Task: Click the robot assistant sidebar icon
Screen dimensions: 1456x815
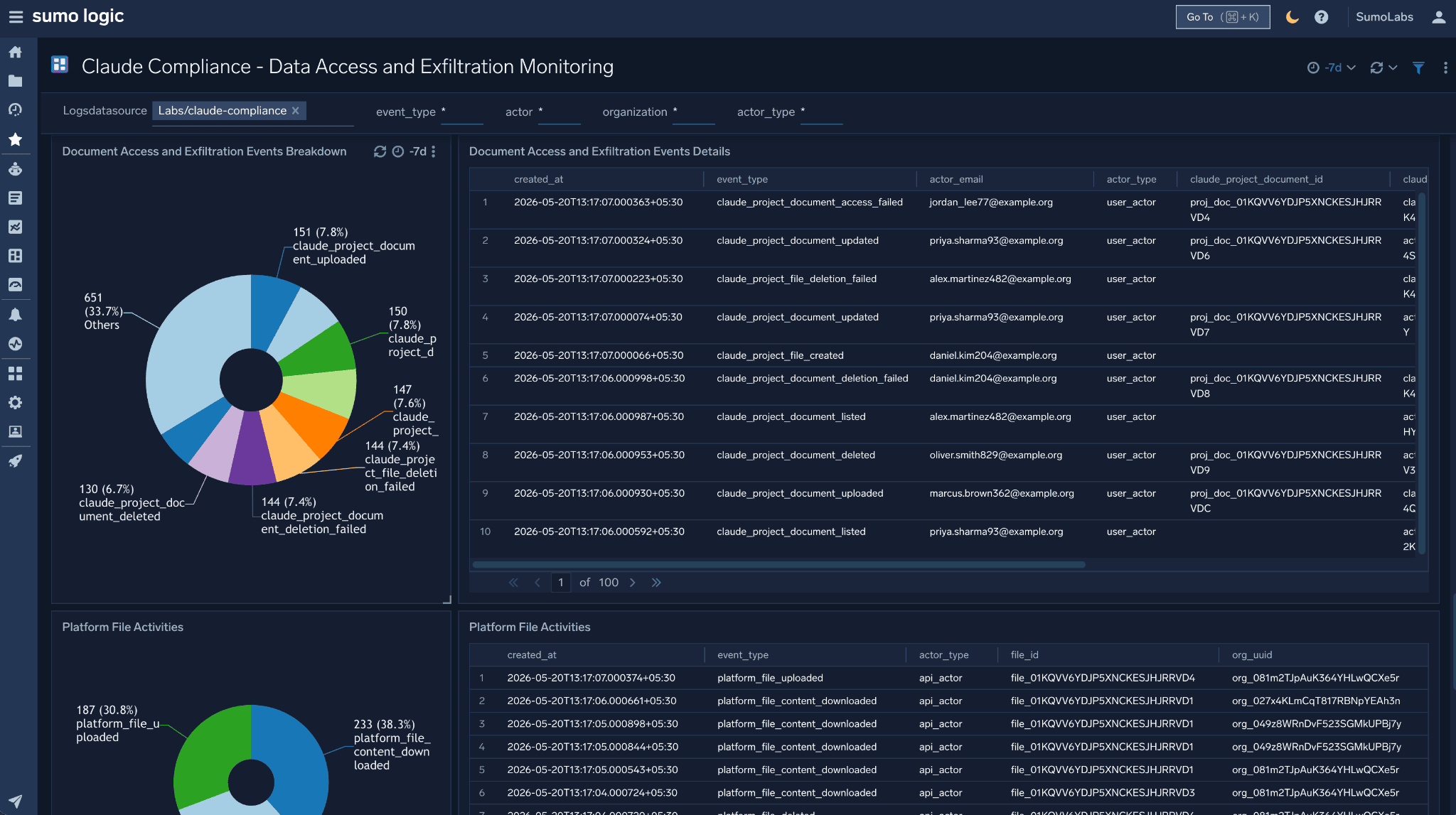Action: pyautogui.click(x=15, y=169)
